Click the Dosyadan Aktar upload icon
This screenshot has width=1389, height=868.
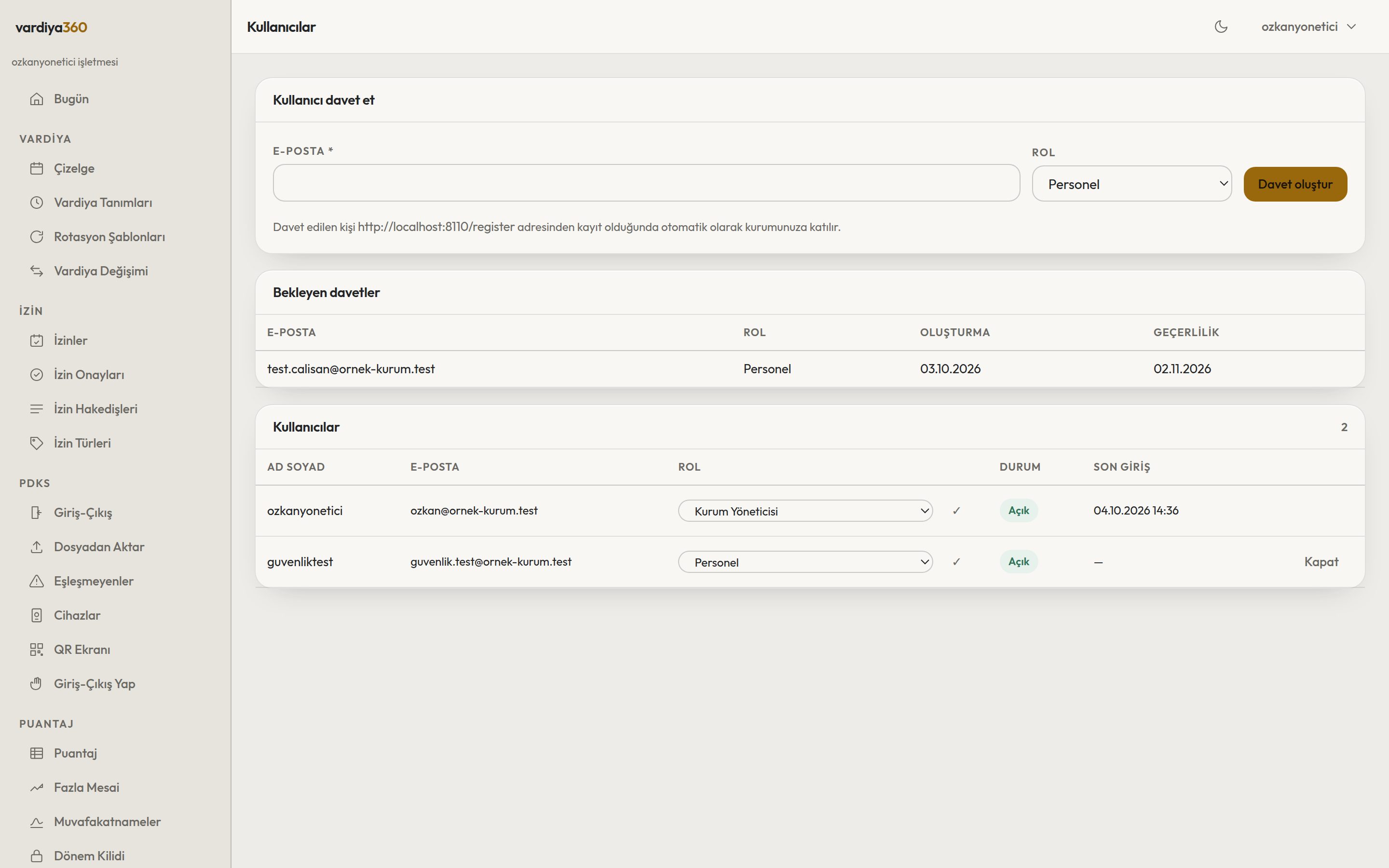click(37, 547)
